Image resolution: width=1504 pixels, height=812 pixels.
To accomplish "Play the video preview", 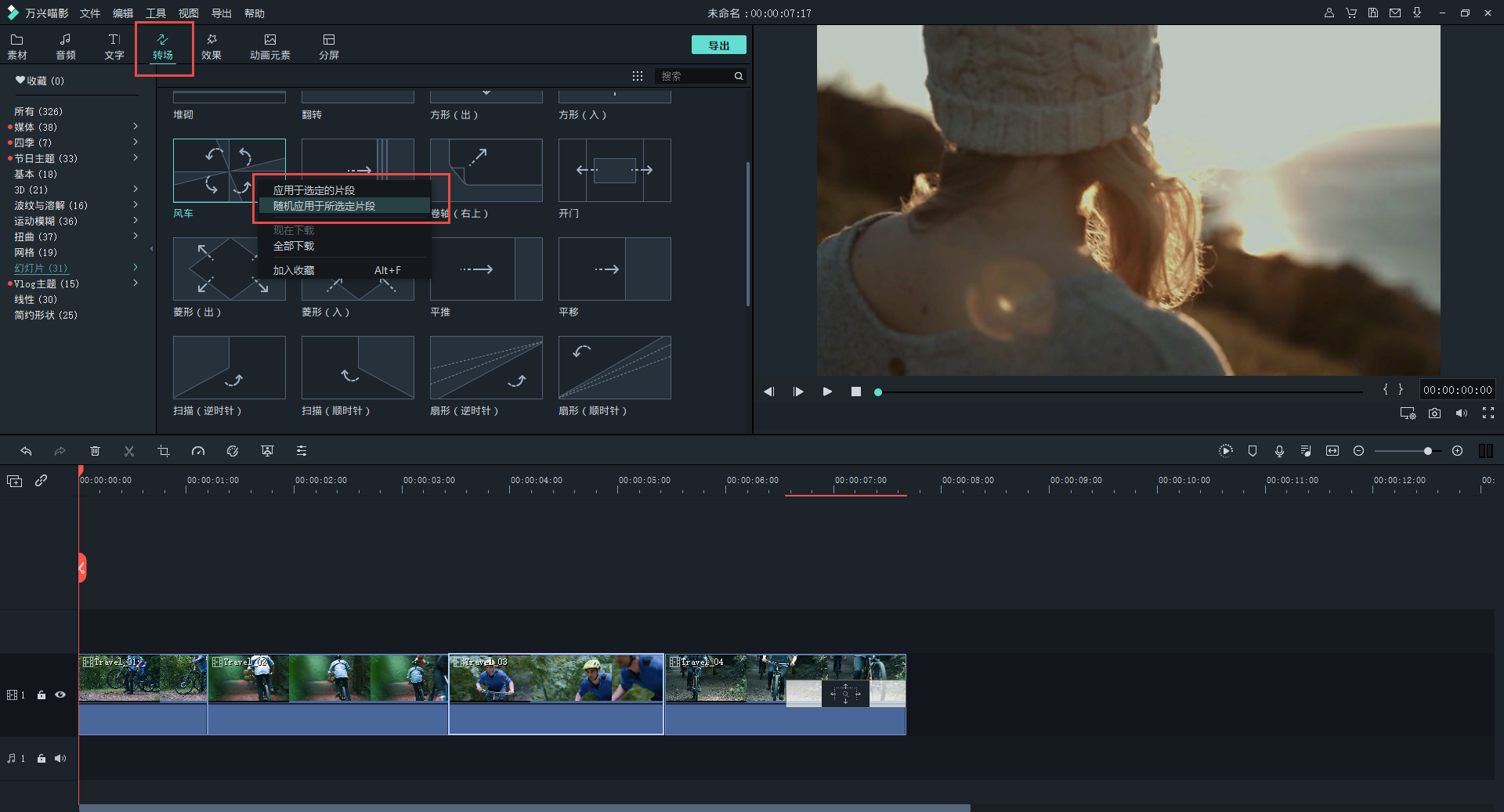I will (x=827, y=392).
